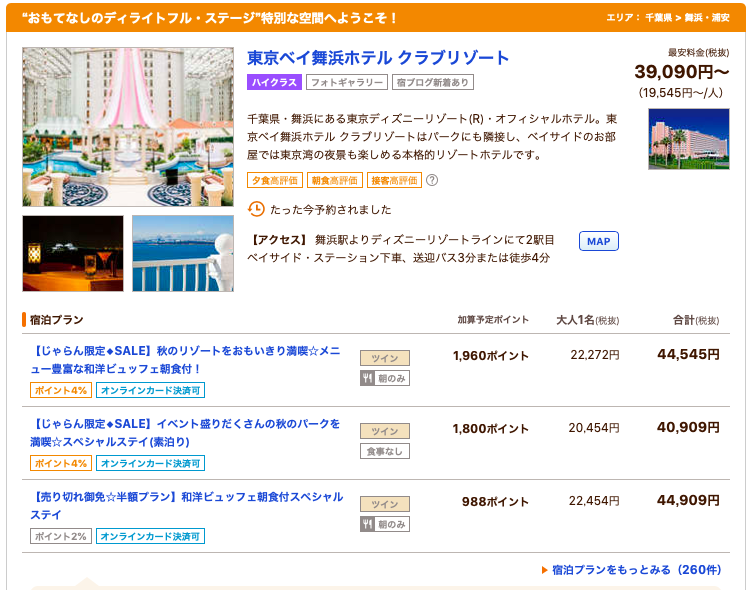Click オンラインカード決済可 badge under first plan
748x590 pixels.
[x=150, y=390]
